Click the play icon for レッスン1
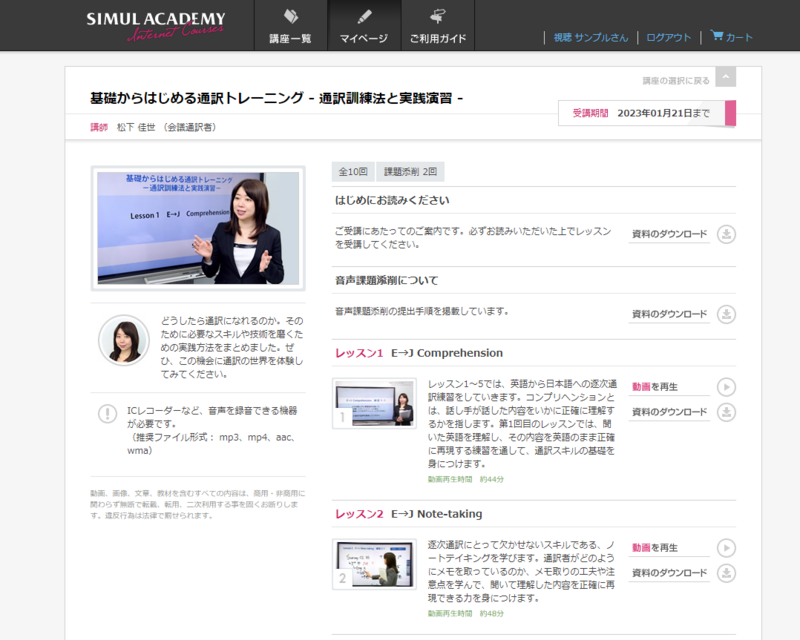Screen dimensions: 800x640 pos(727,387)
